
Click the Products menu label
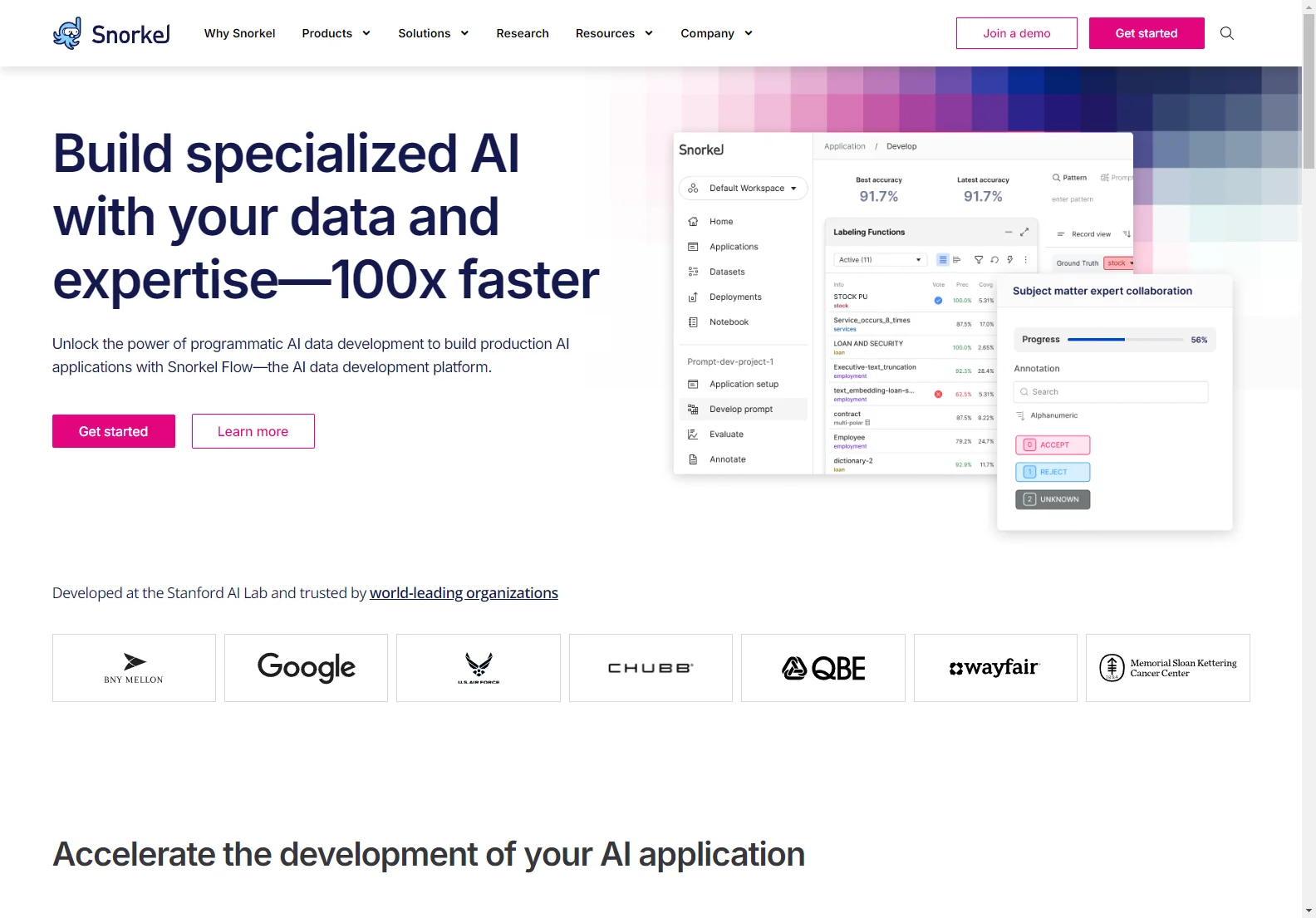pyautogui.click(x=327, y=33)
